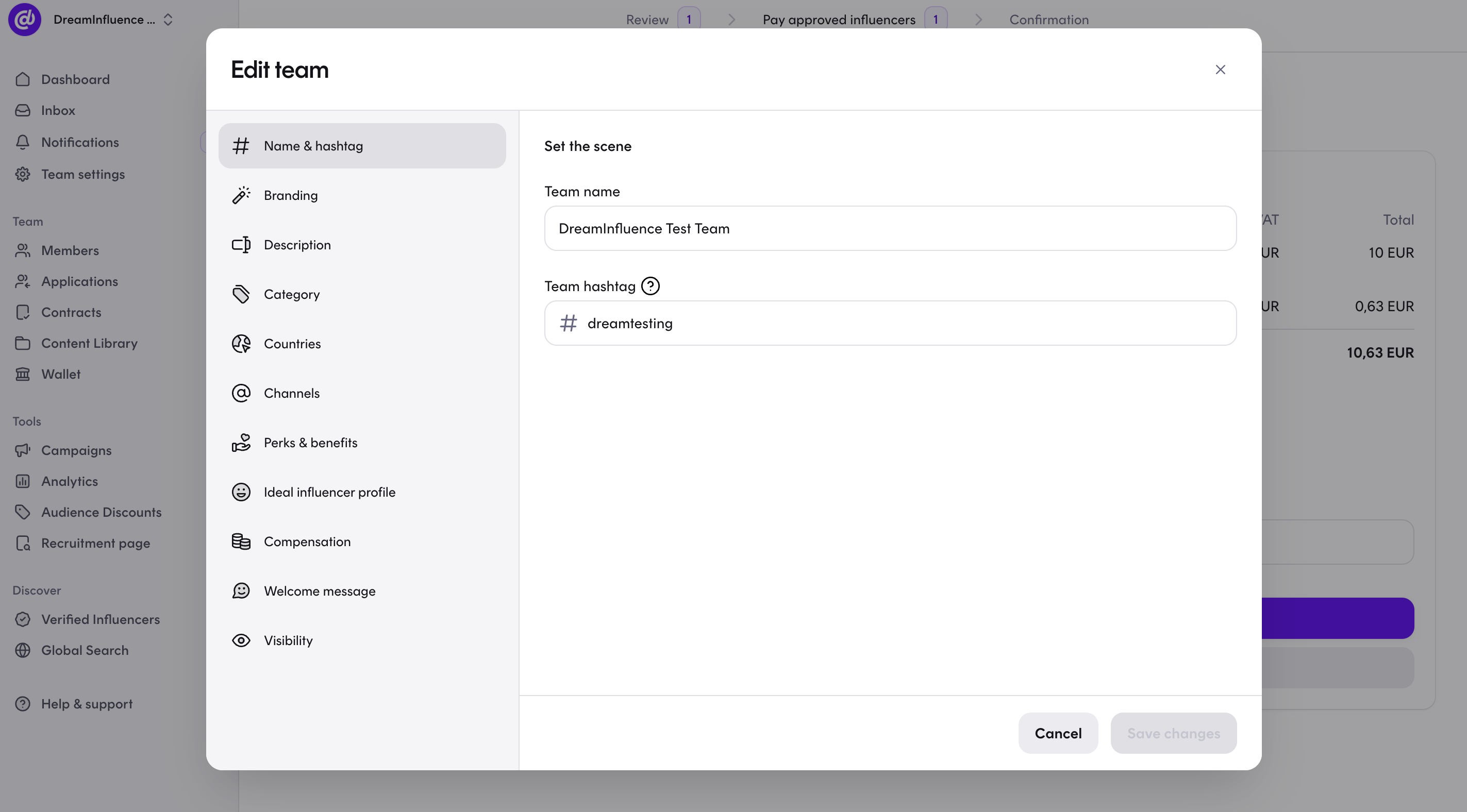Click the Global Search globe icon

coord(23,650)
